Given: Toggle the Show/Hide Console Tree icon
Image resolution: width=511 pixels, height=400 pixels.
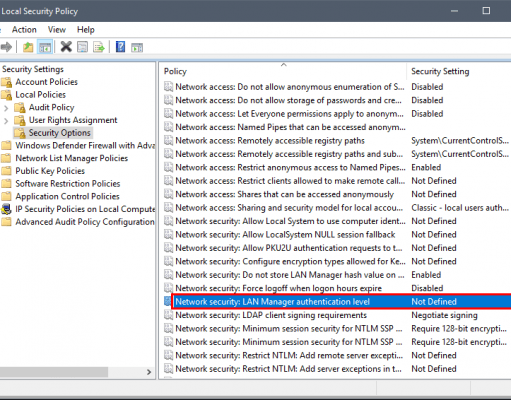Looking at the screenshot, I should (x=45, y=47).
